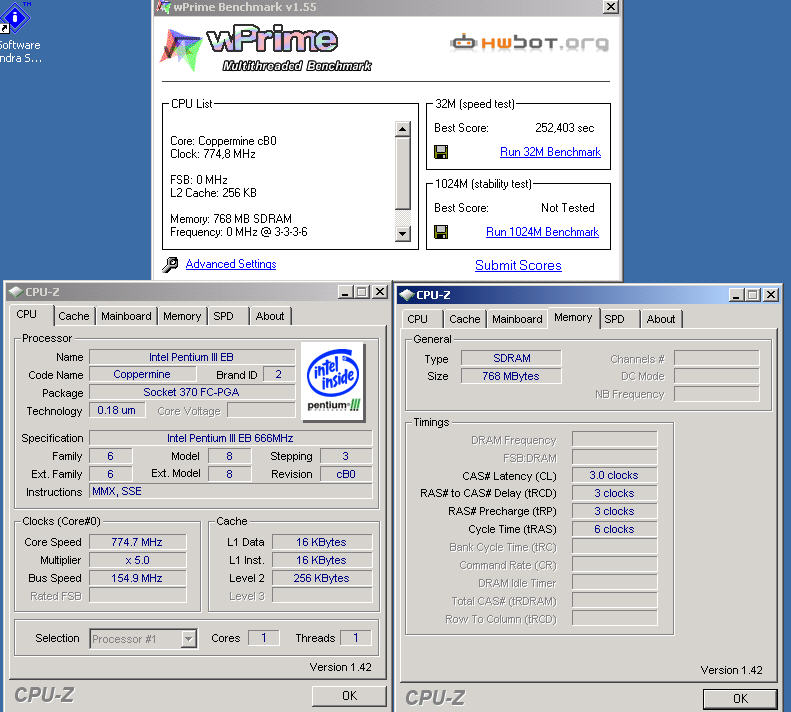This screenshot has height=712, width=791.
Task: Open About tab in left CPU-Z
Action: point(270,316)
